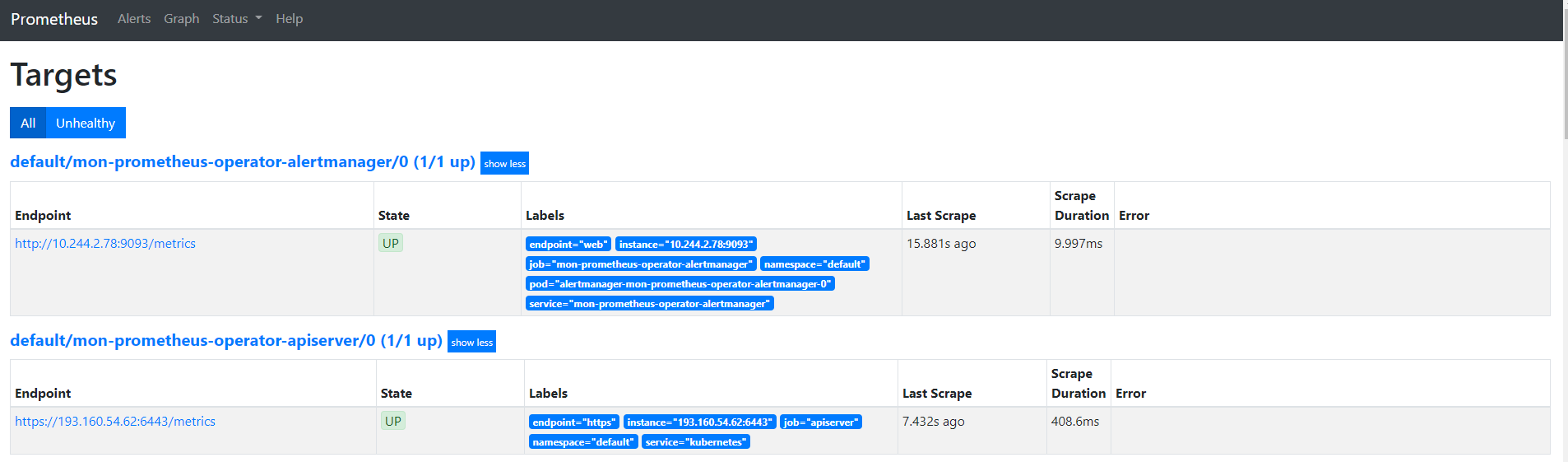Click the UP state badge for alertmanager
The image size is (1568, 462).
pyautogui.click(x=391, y=243)
